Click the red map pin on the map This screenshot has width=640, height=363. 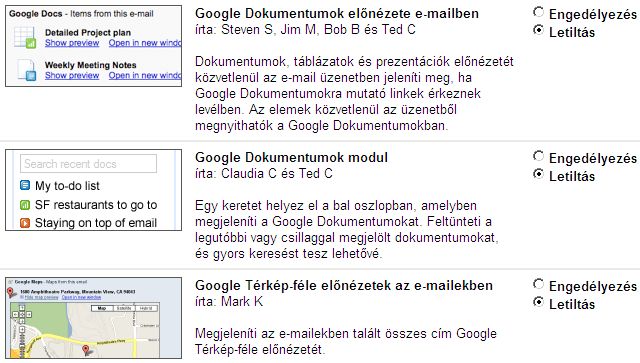point(86,350)
